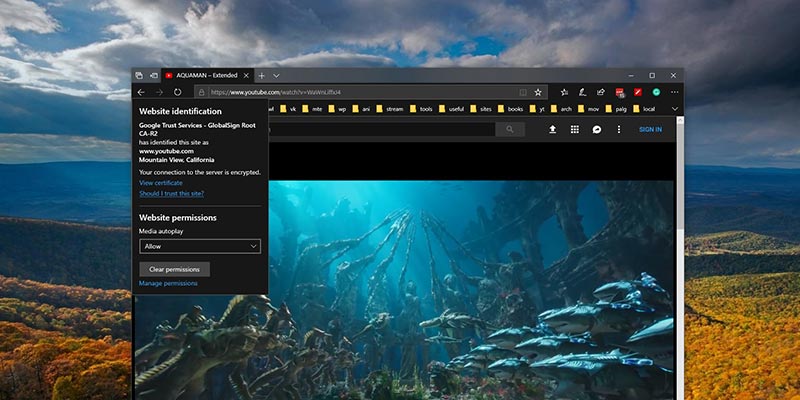Open the Media autoplay dropdown
The height and width of the screenshot is (400, 800).
200,246
